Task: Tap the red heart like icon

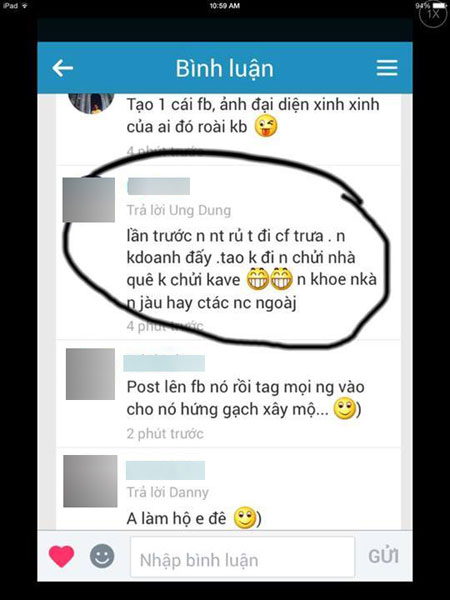Action: click(x=62, y=556)
